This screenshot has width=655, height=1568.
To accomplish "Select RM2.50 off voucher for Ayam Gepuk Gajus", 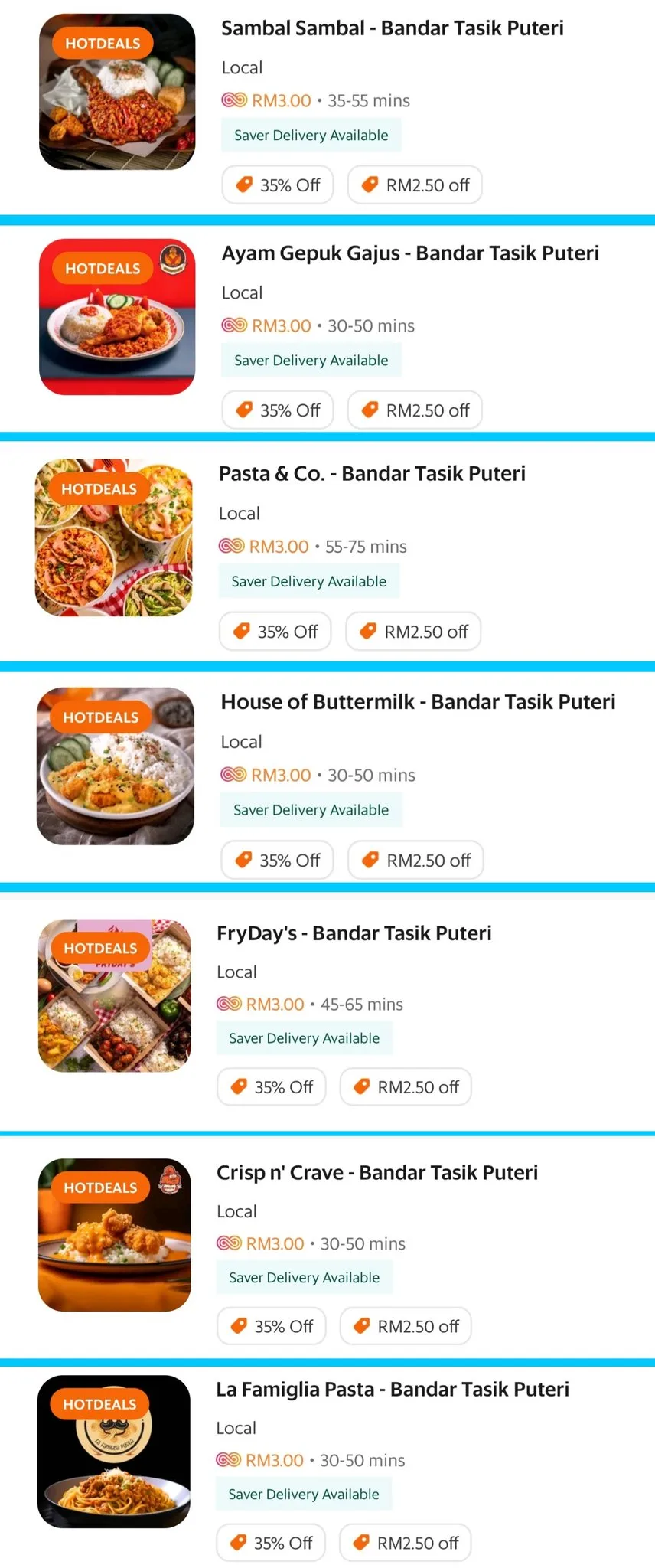I will point(415,410).
